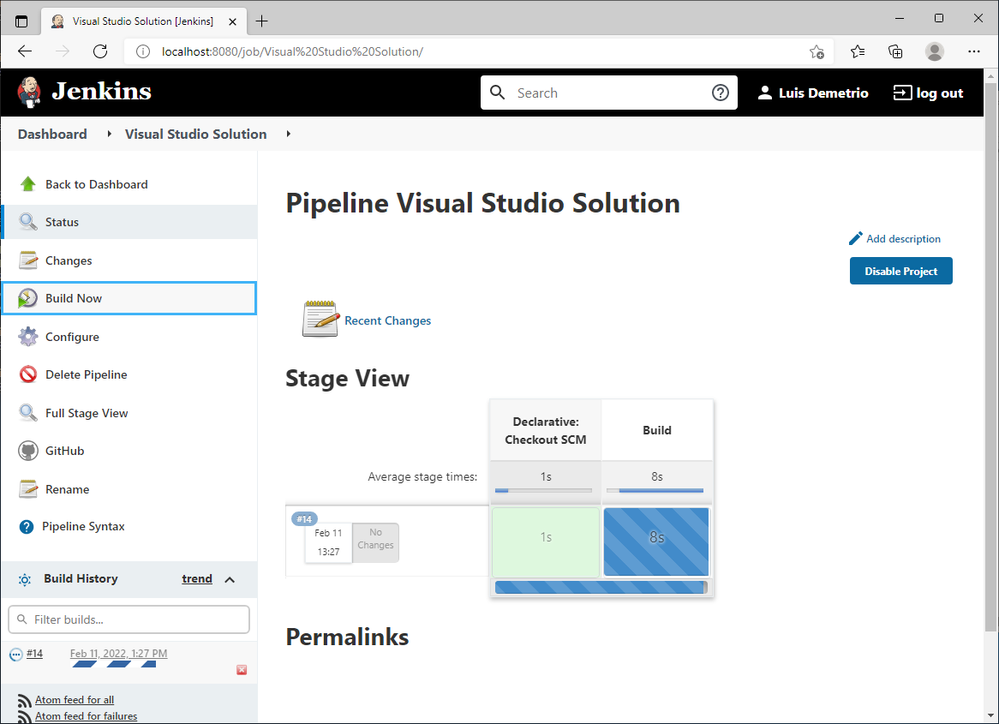
Task: Click the No Changes box for build #14
Action: (375, 542)
